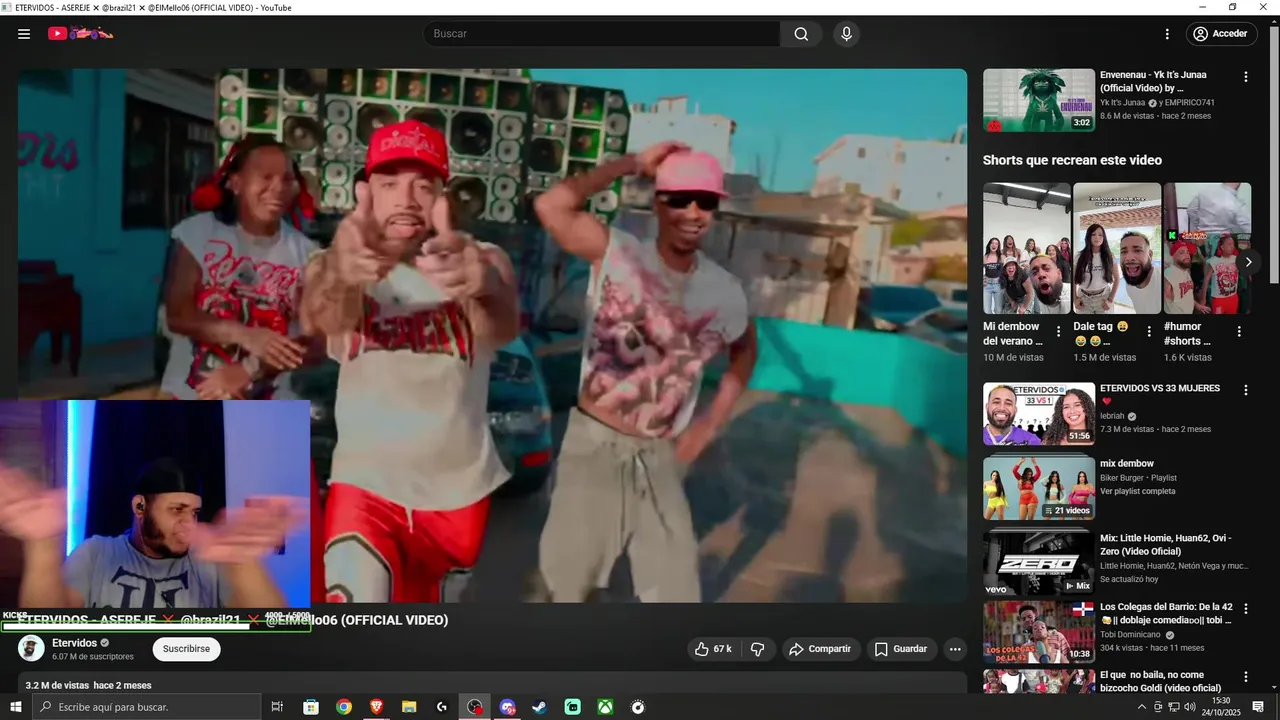Click Shorts que recrean este video heading
Image resolution: width=1280 pixels, height=720 pixels.
pyautogui.click(x=1072, y=160)
